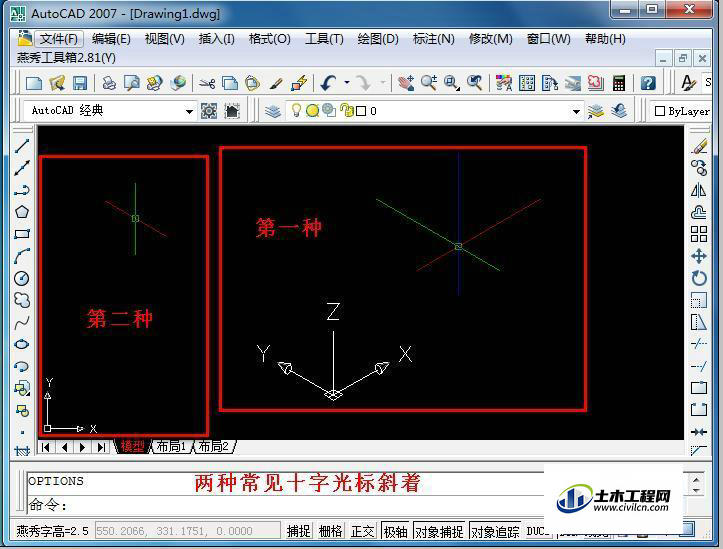The image size is (723, 549).
Task: Open the undo history dropdown arrow
Action: pos(347,83)
